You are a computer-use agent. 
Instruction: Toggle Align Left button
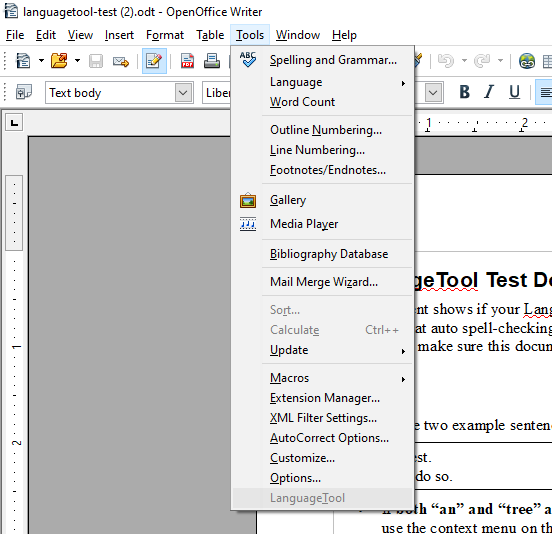click(x=545, y=92)
